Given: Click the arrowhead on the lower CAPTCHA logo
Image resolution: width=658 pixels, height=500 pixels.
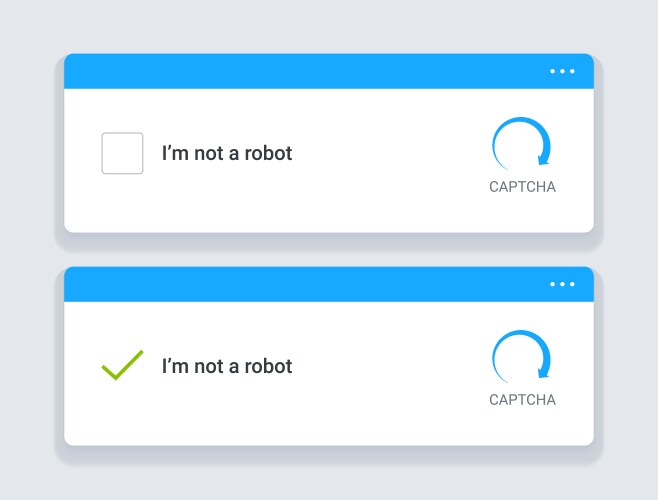Looking at the screenshot, I should (x=543, y=371).
